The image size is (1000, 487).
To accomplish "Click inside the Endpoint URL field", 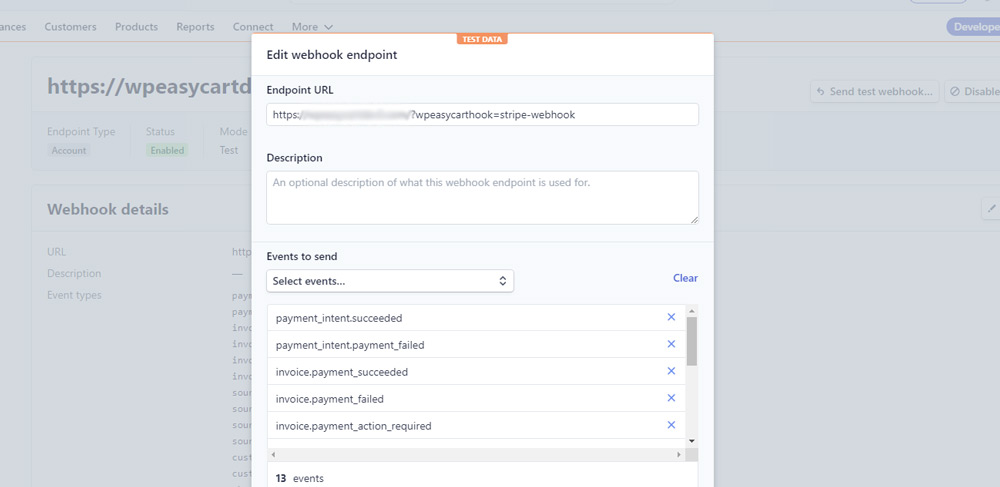I will coord(482,114).
